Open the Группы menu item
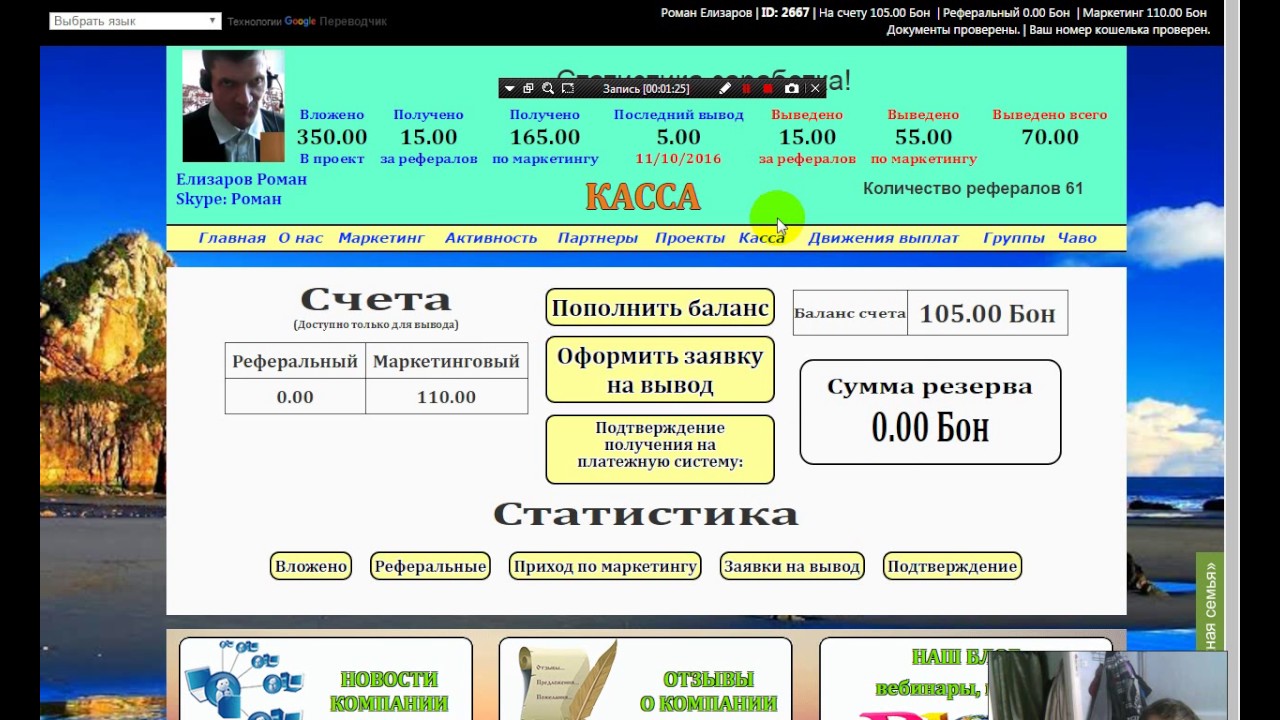The width and height of the screenshot is (1280, 720). [1014, 238]
